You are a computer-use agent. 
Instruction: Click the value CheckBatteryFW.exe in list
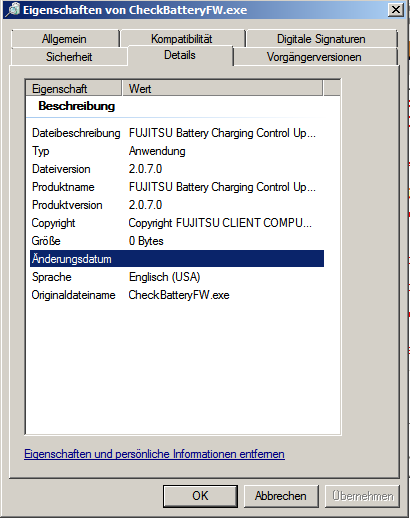tap(179, 295)
